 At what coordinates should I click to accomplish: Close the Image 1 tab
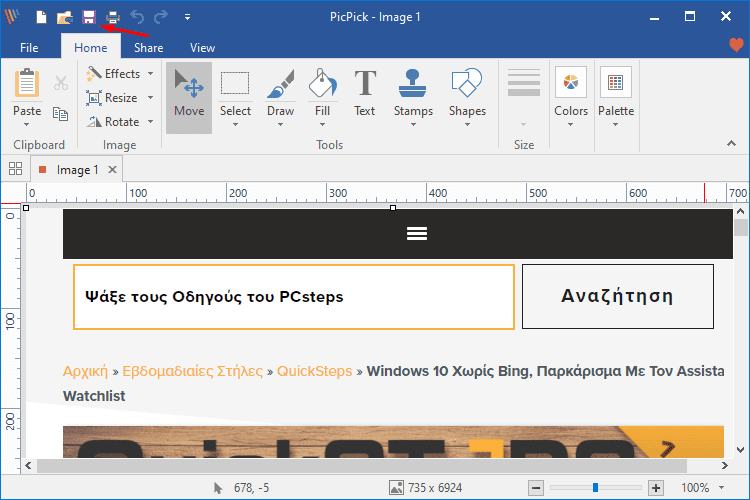tap(112, 169)
